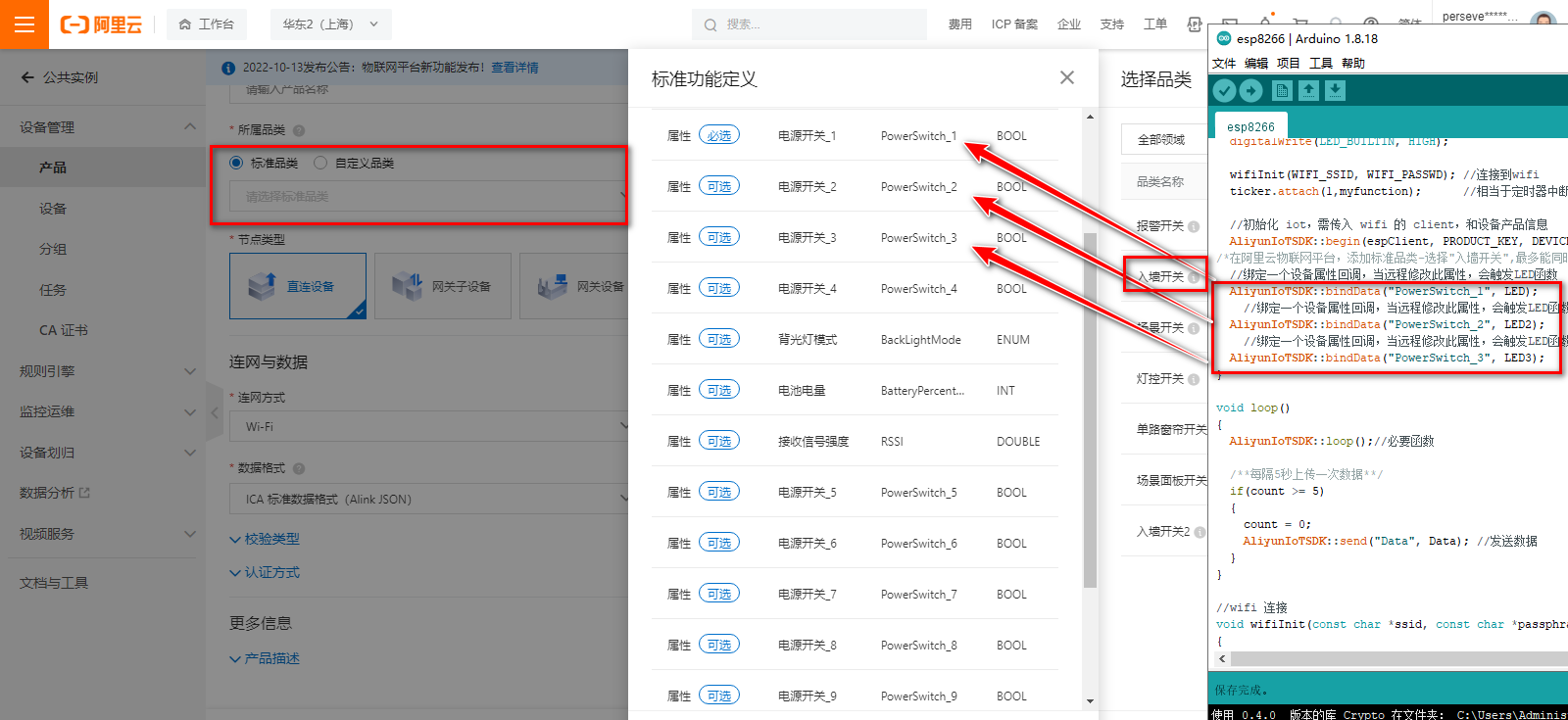Click ICP 备案 in top navigation
The width and height of the screenshot is (1568, 720).
point(1014,24)
